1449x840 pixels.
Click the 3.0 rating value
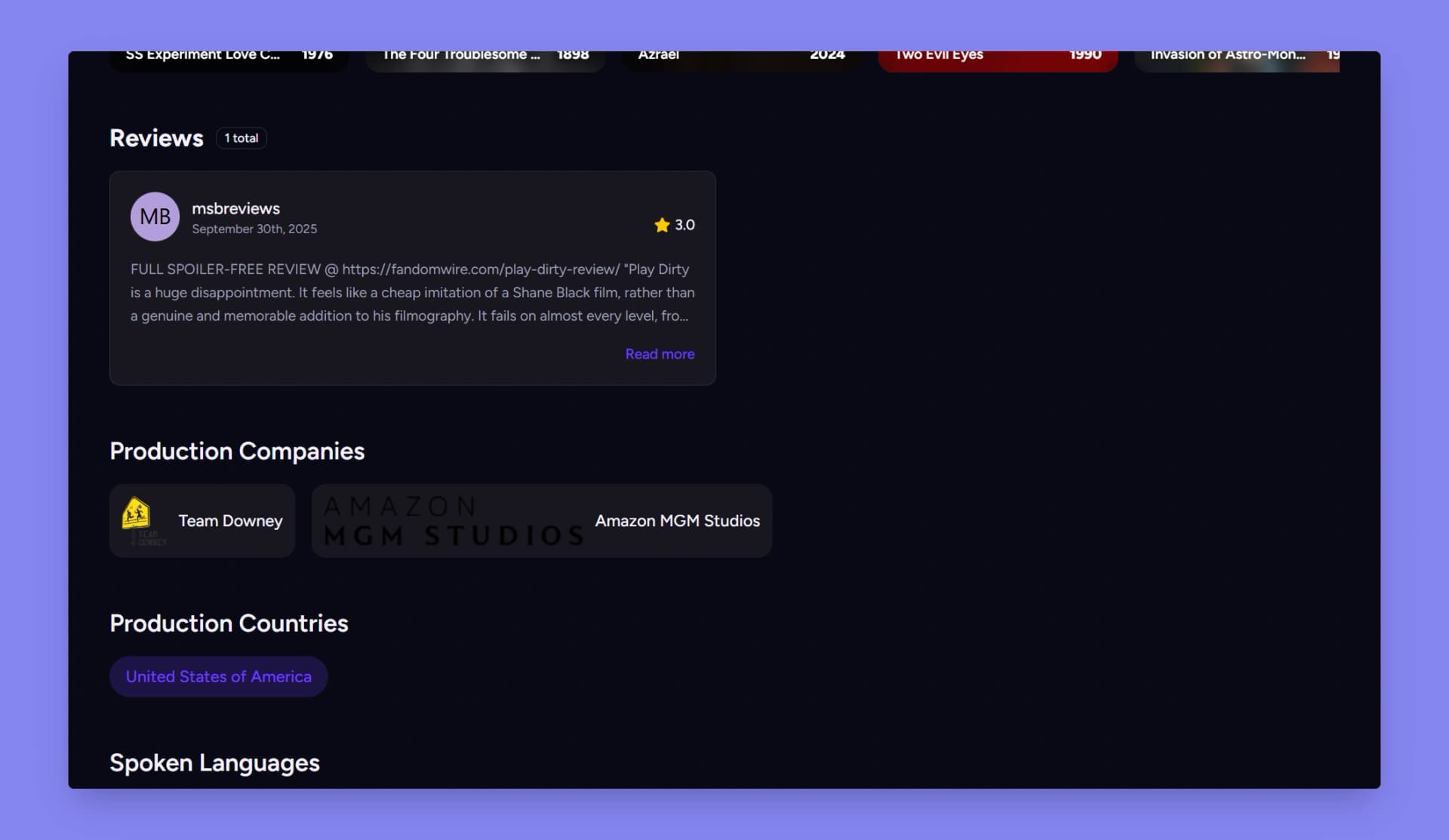pyautogui.click(x=685, y=224)
